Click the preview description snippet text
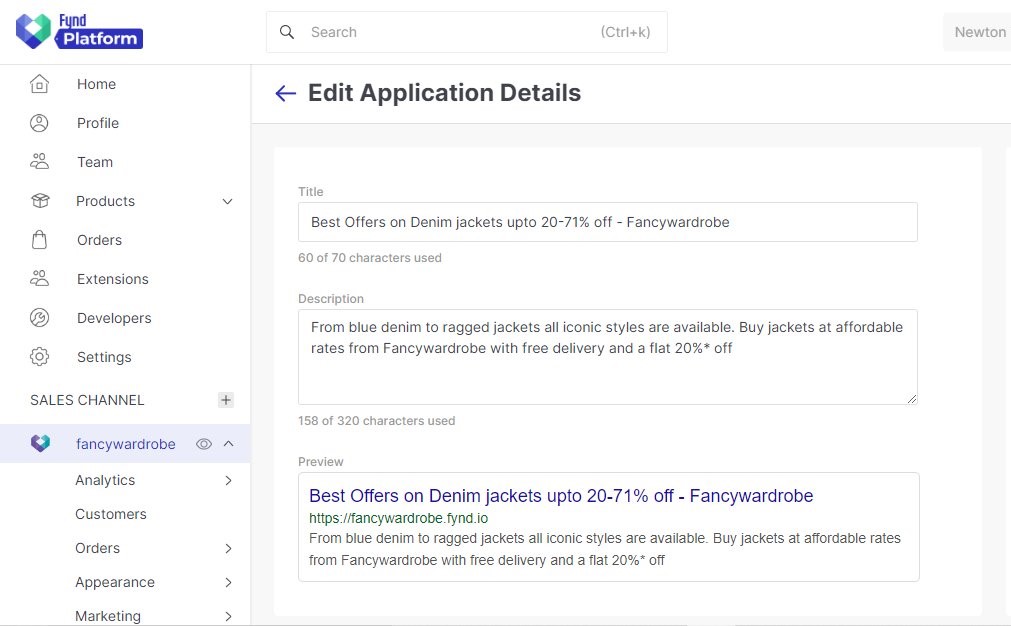Image resolution: width=1011 pixels, height=626 pixels. point(605,549)
